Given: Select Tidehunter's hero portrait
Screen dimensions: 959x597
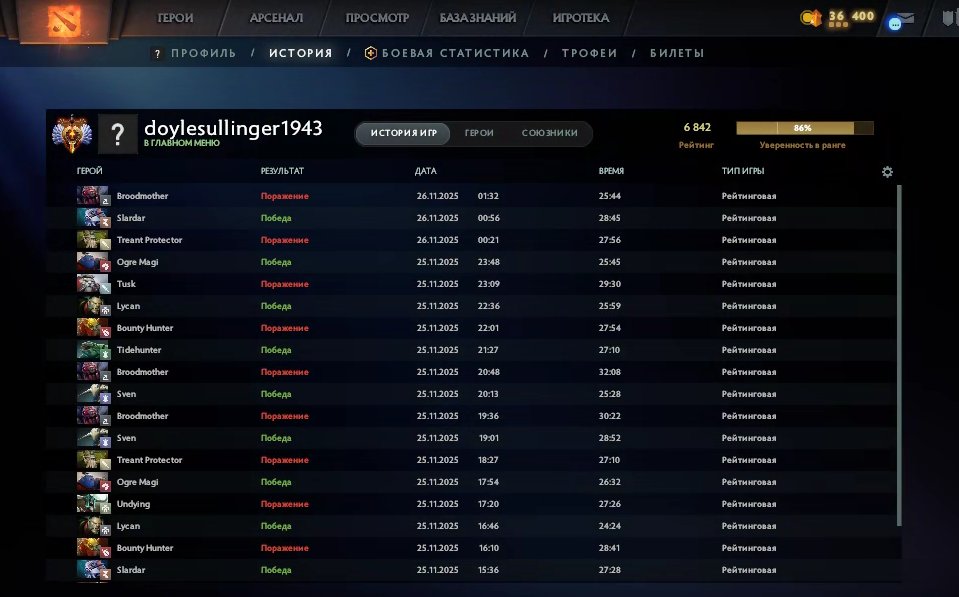Looking at the screenshot, I should [92, 349].
